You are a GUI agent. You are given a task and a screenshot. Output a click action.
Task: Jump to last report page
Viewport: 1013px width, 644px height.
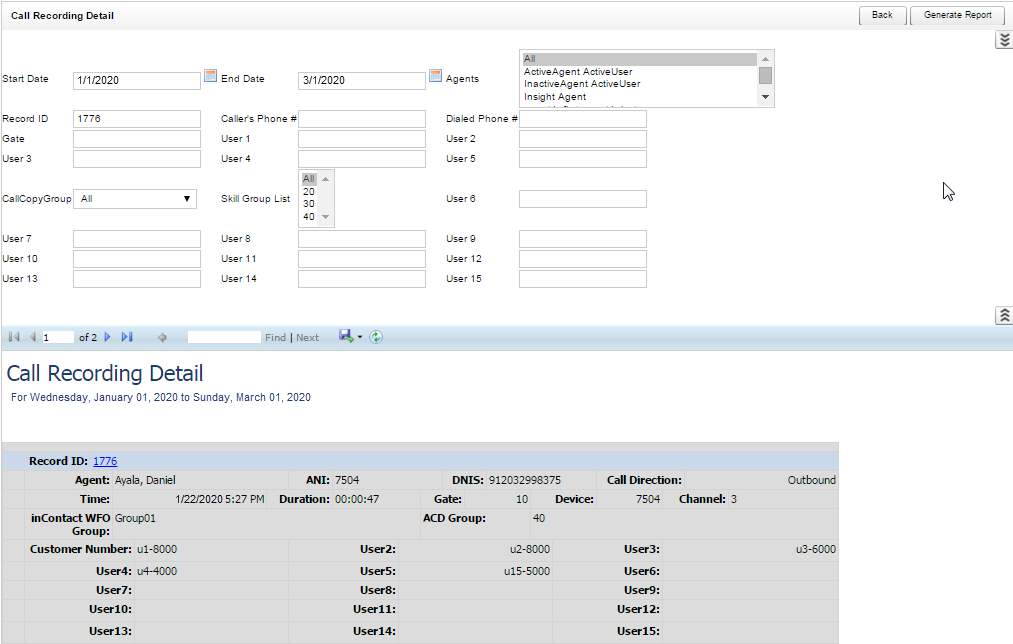(x=127, y=337)
